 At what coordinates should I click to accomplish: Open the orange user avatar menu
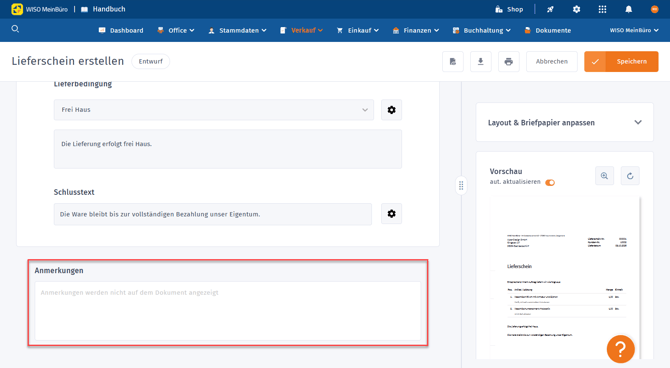pyautogui.click(x=655, y=9)
